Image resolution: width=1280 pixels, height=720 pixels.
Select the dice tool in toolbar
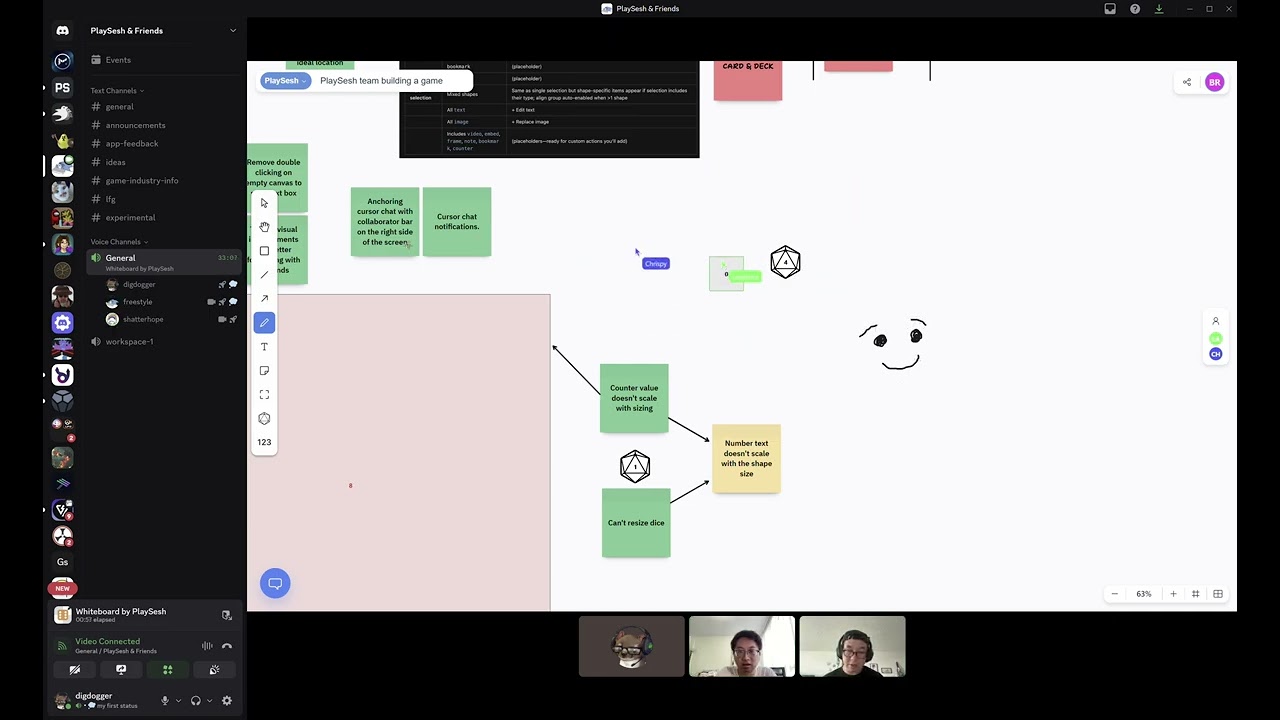pos(264,418)
